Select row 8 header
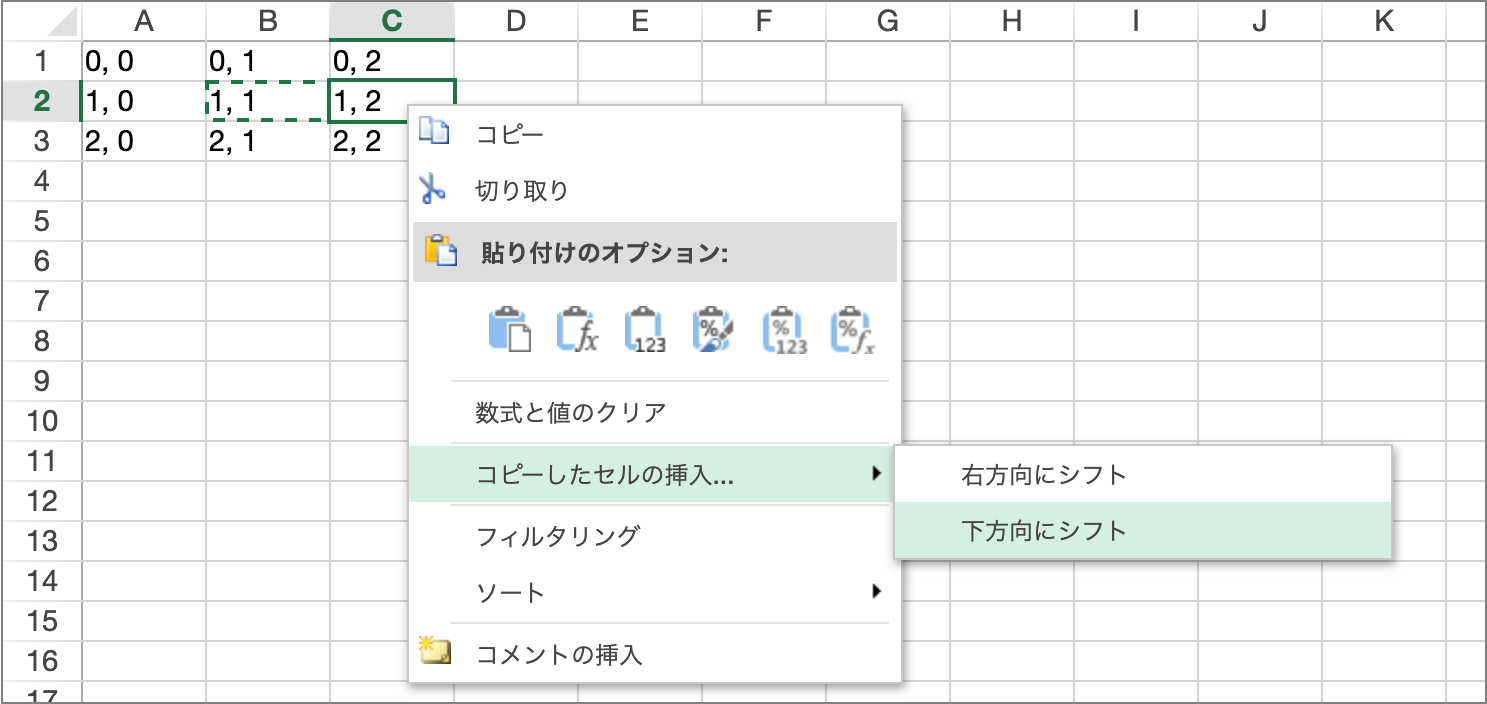The image size is (1487, 704). click(x=42, y=341)
